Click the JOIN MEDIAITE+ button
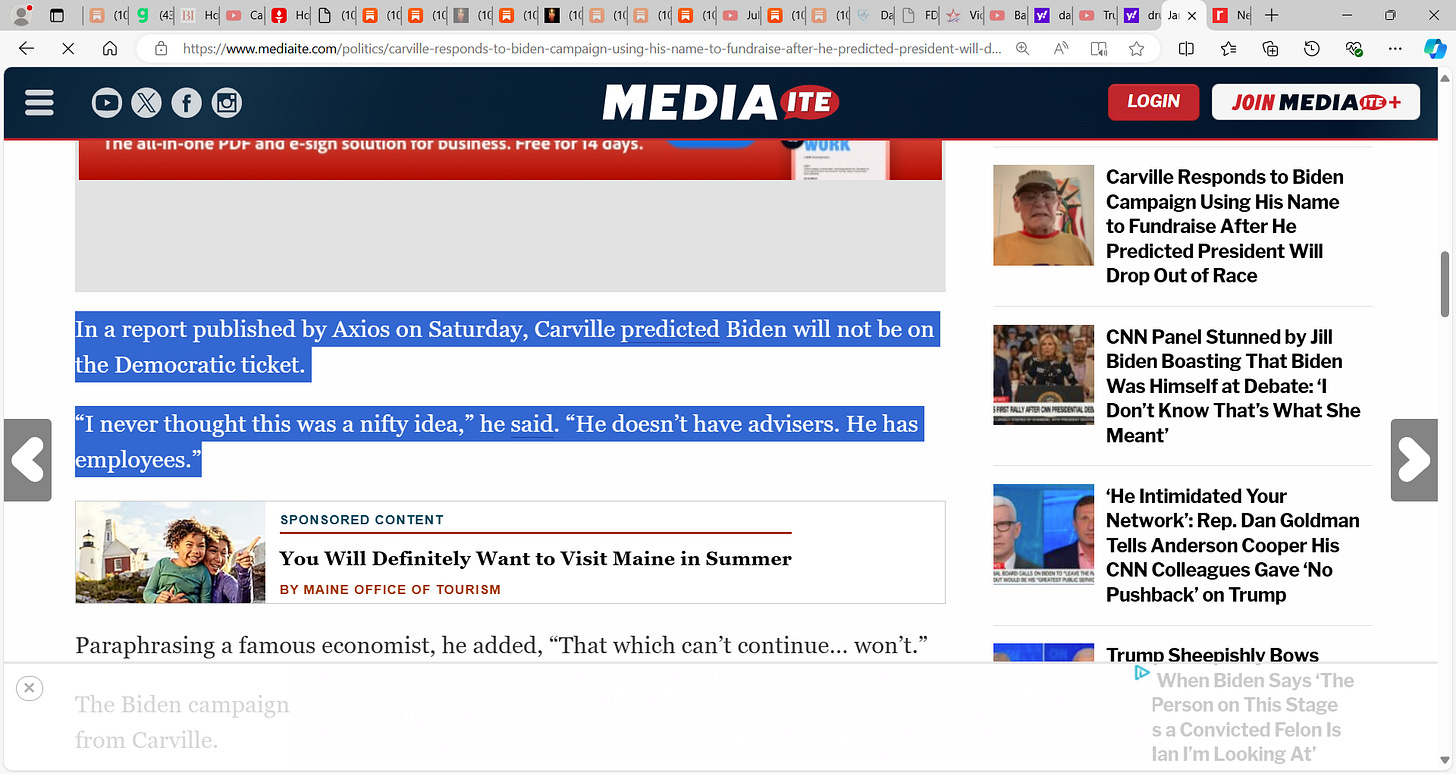 pos(1315,102)
